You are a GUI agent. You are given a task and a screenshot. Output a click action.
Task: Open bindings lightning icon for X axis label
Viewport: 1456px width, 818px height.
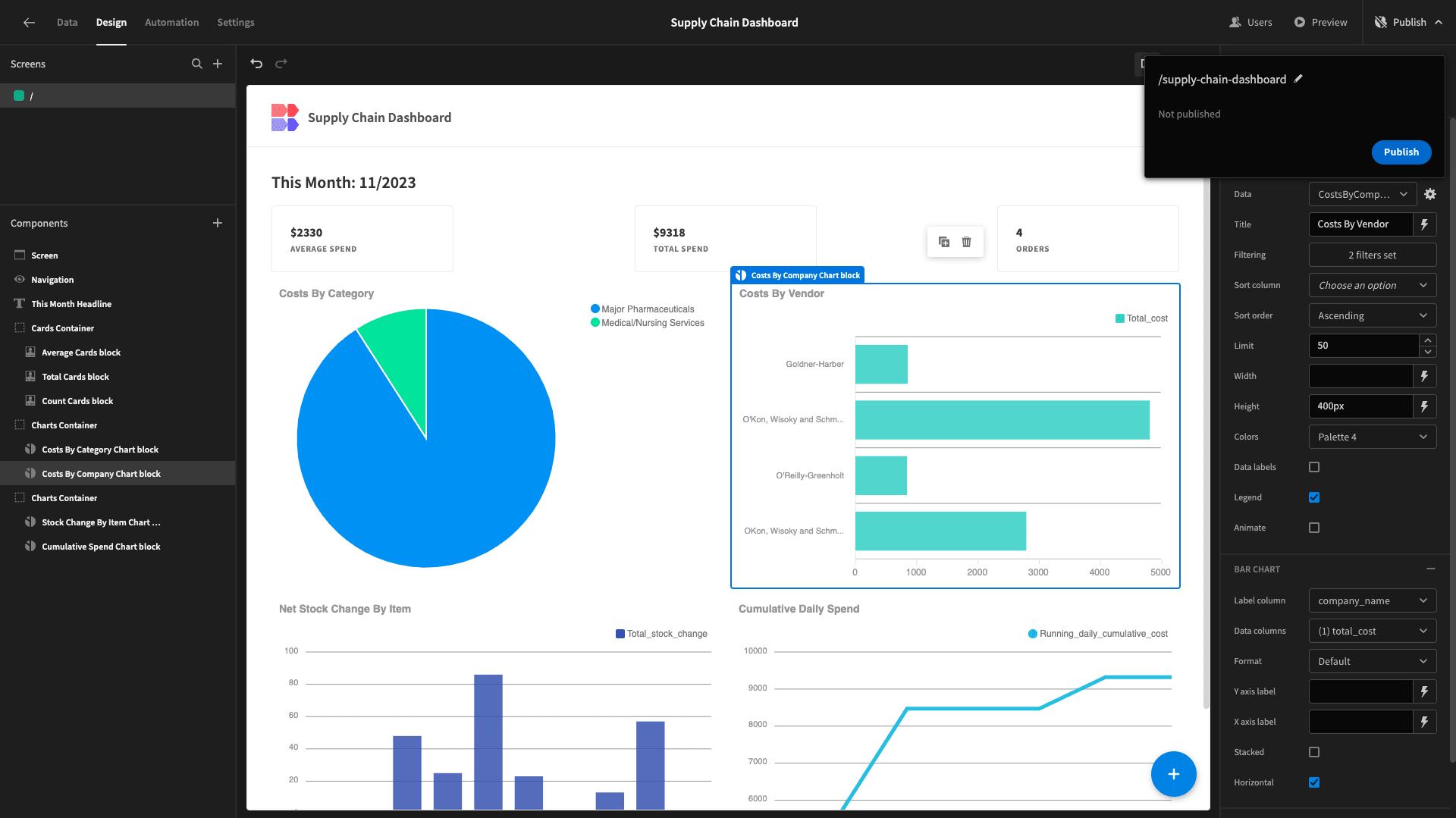click(x=1425, y=722)
